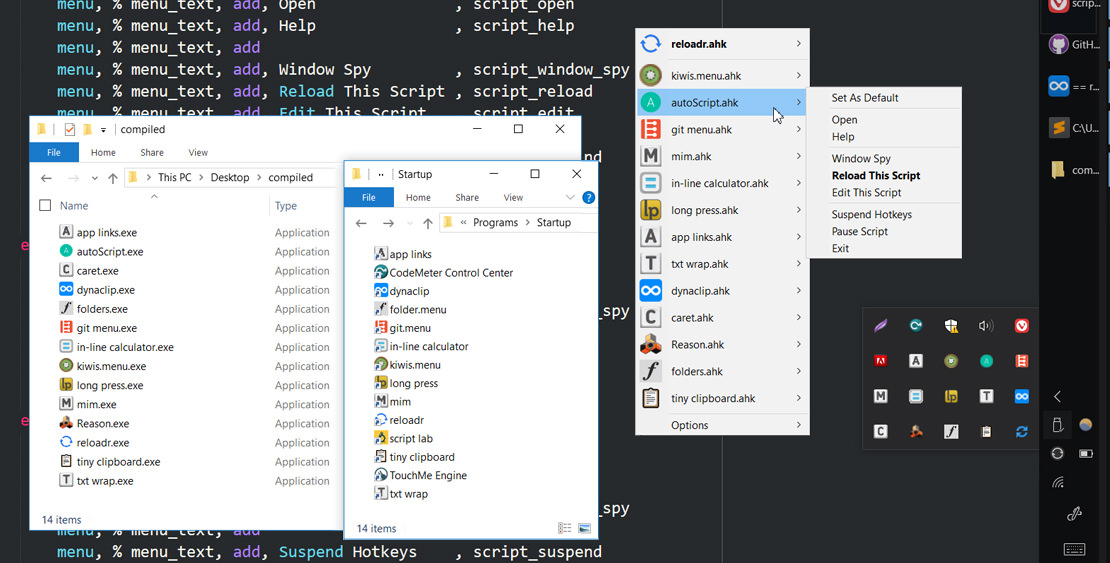Click the GitHub icon on the taskbar
Image resolution: width=1110 pixels, height=563 pixels.
[1058, 45]
